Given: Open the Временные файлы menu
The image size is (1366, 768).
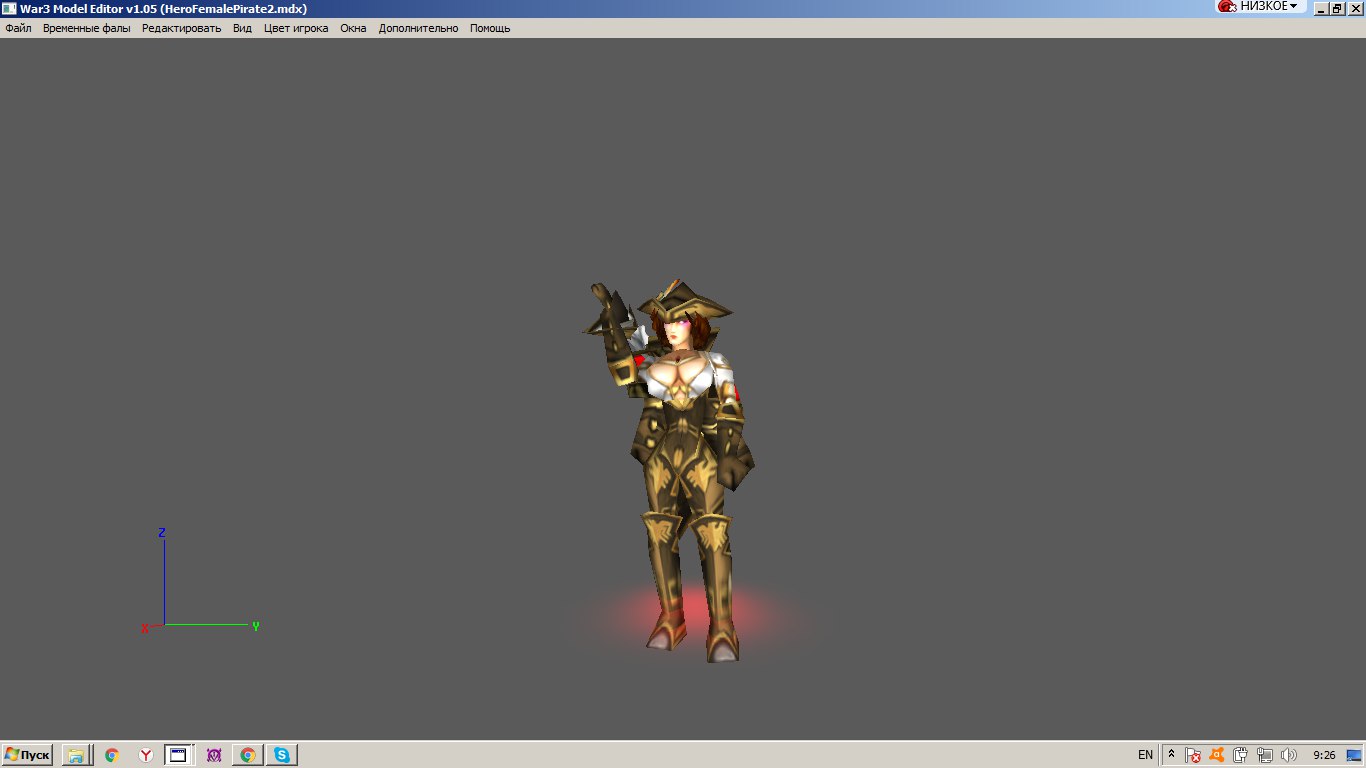Looking at the screenshot, I should point(86,28).
